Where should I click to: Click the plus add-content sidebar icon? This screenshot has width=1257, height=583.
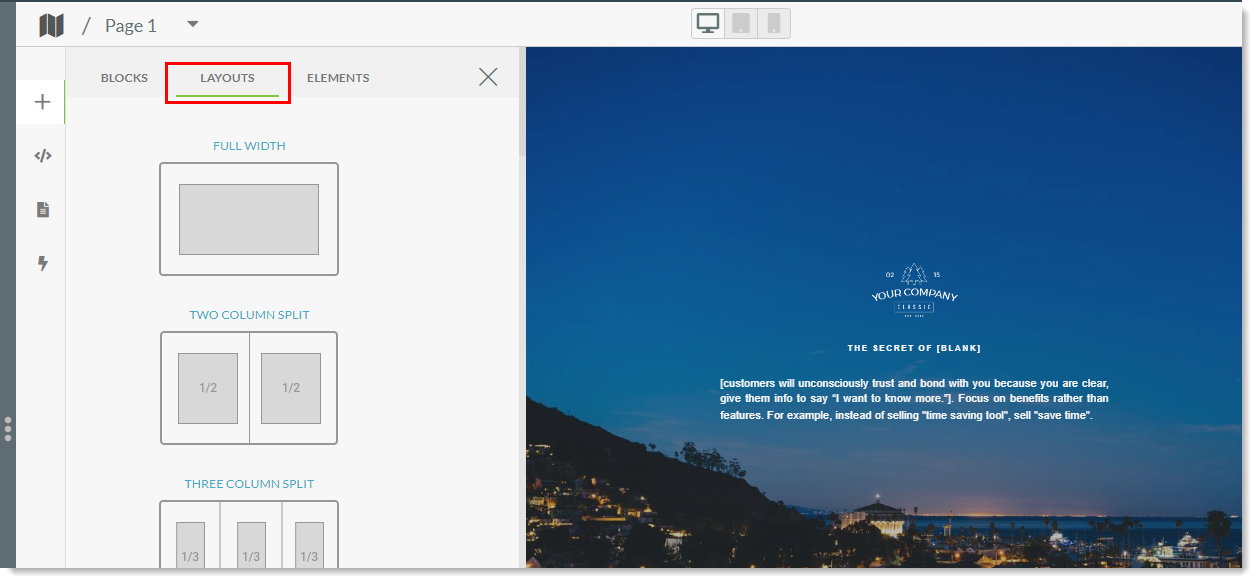(42, 102)
